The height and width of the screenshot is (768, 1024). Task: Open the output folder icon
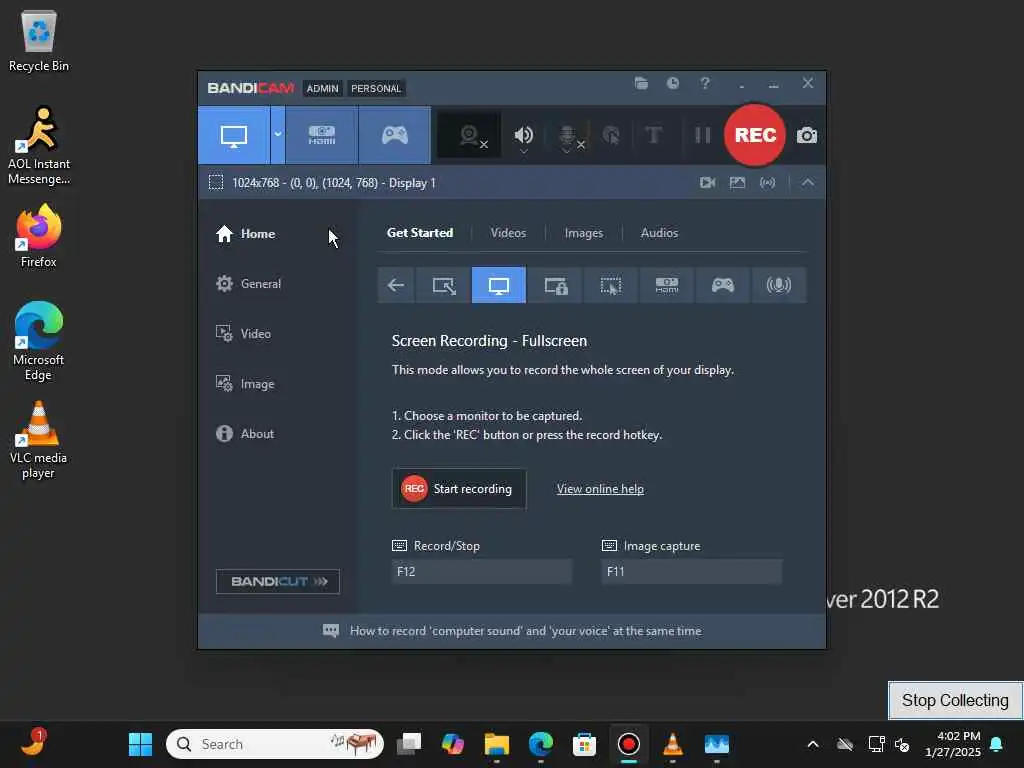click(x=641, y=83)
